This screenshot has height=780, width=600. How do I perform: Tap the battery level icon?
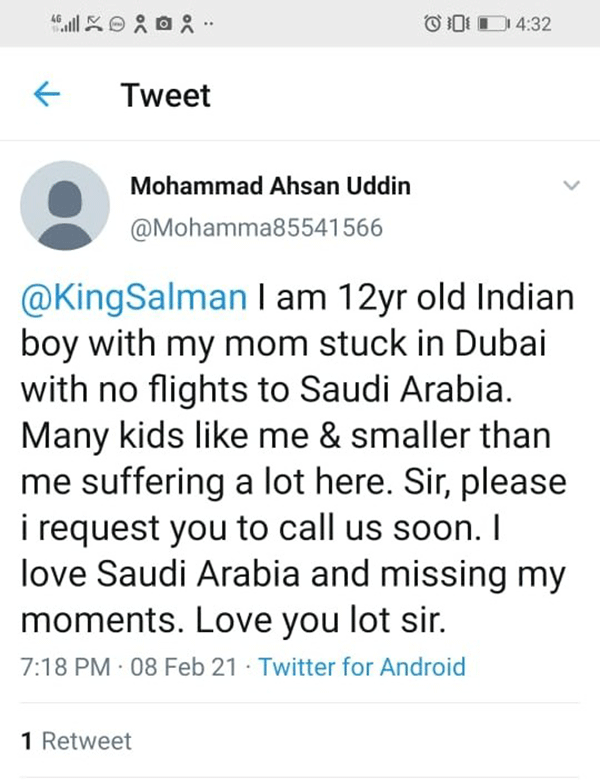click(x=494, y=23)
